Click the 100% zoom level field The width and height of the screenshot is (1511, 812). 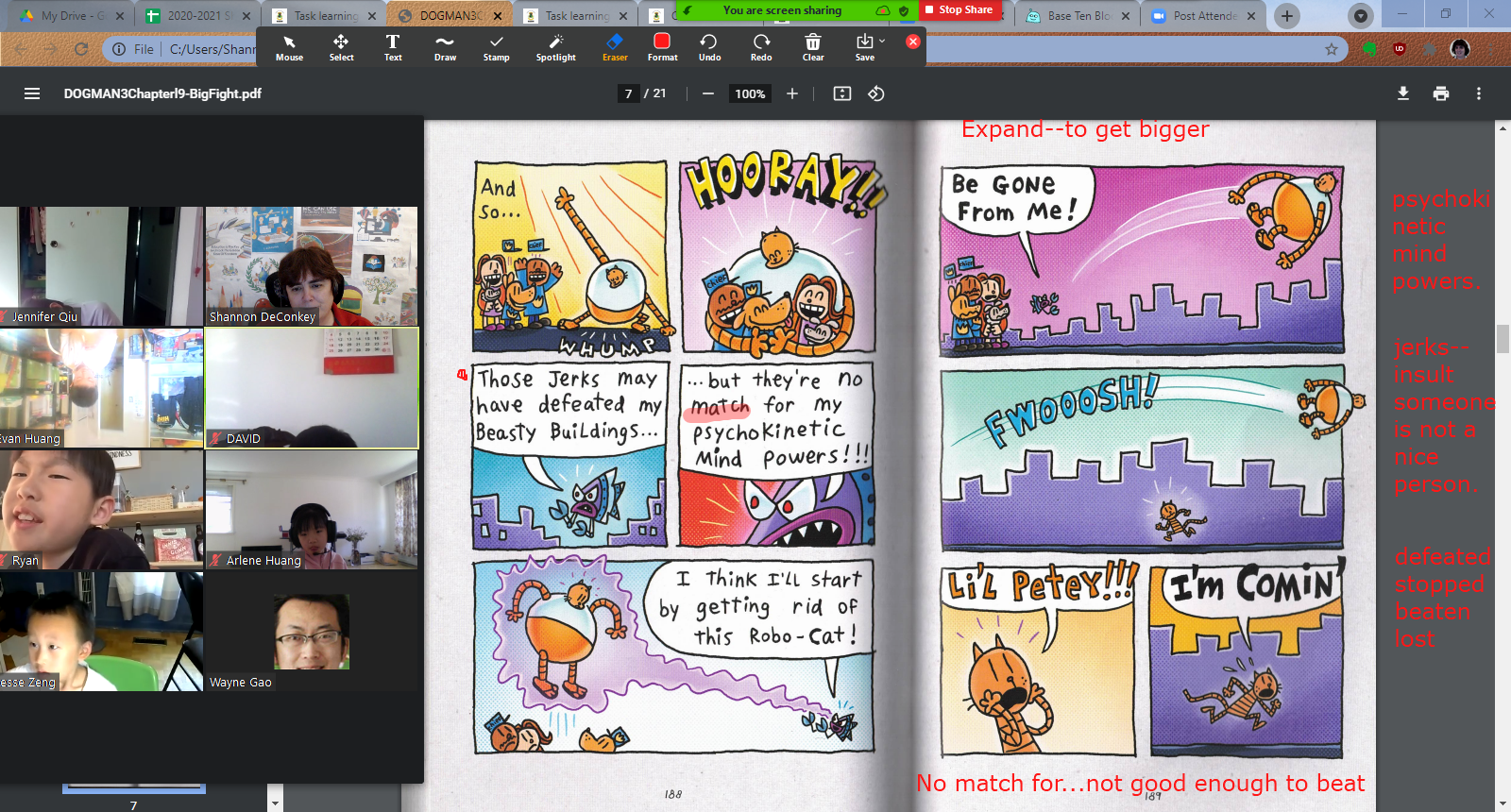750,93
